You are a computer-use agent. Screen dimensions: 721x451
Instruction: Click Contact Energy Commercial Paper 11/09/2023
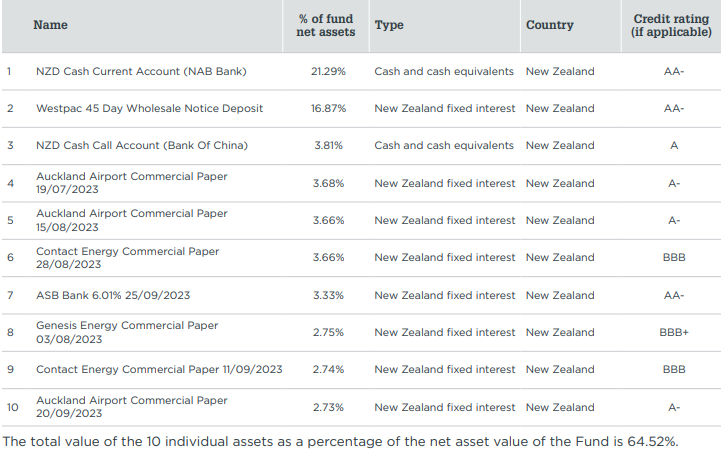[159, 369]
